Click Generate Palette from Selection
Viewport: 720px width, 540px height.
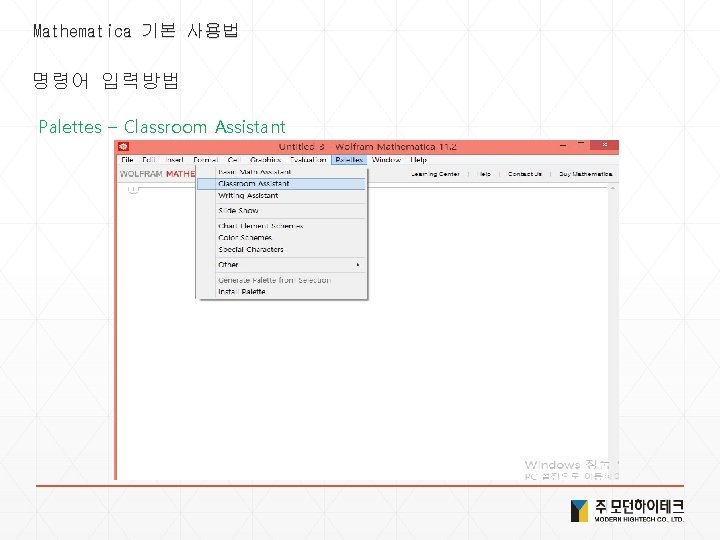click(x=281, y=280)
